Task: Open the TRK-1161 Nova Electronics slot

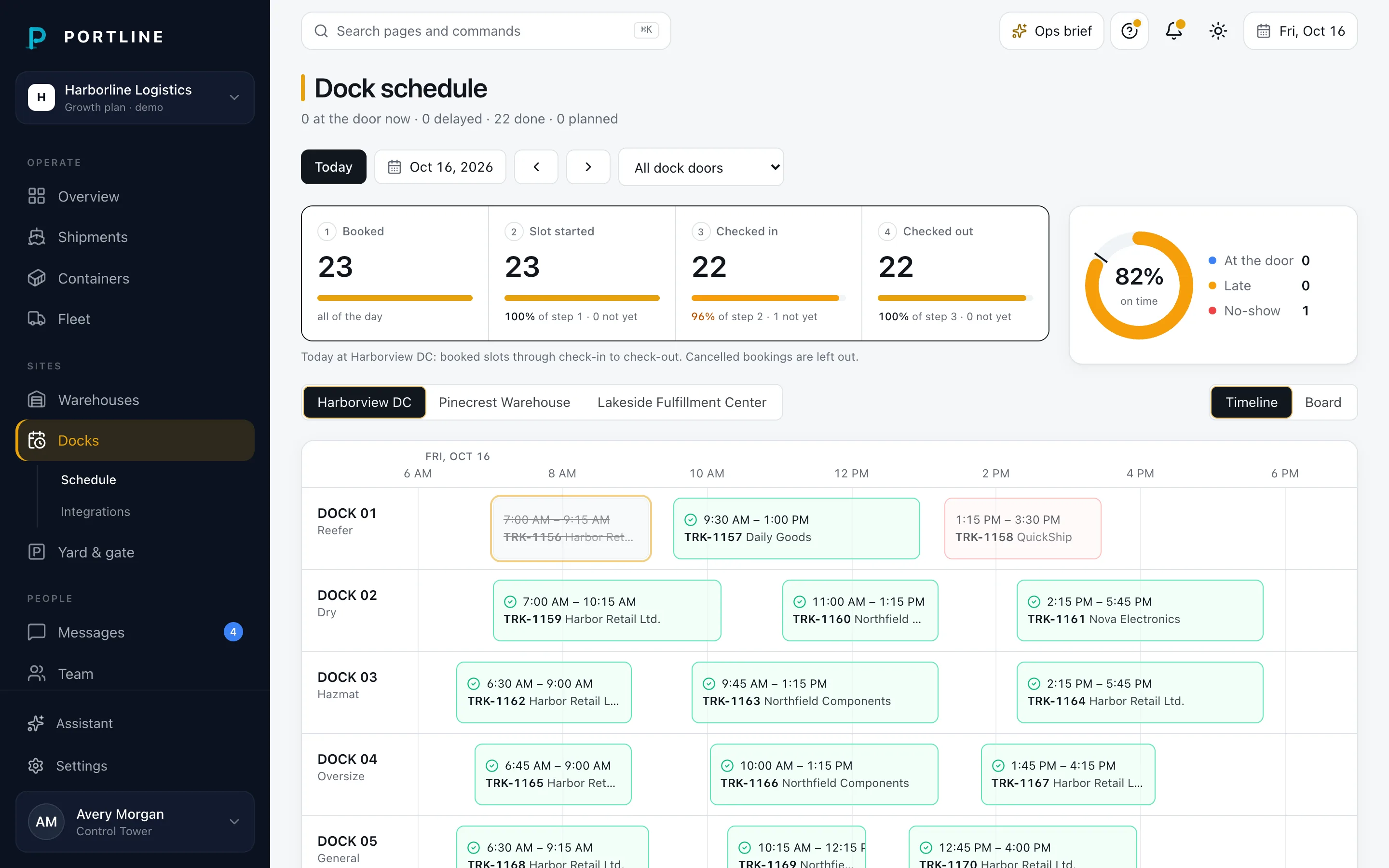Action: coord(1139,610)
